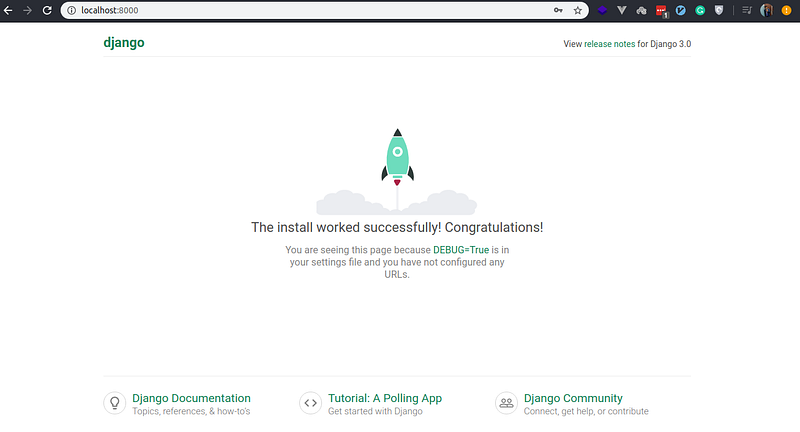Click 'Get started with Django' text
The width and height of the screenshot is (800, 432).
click(x=375, y=411)
